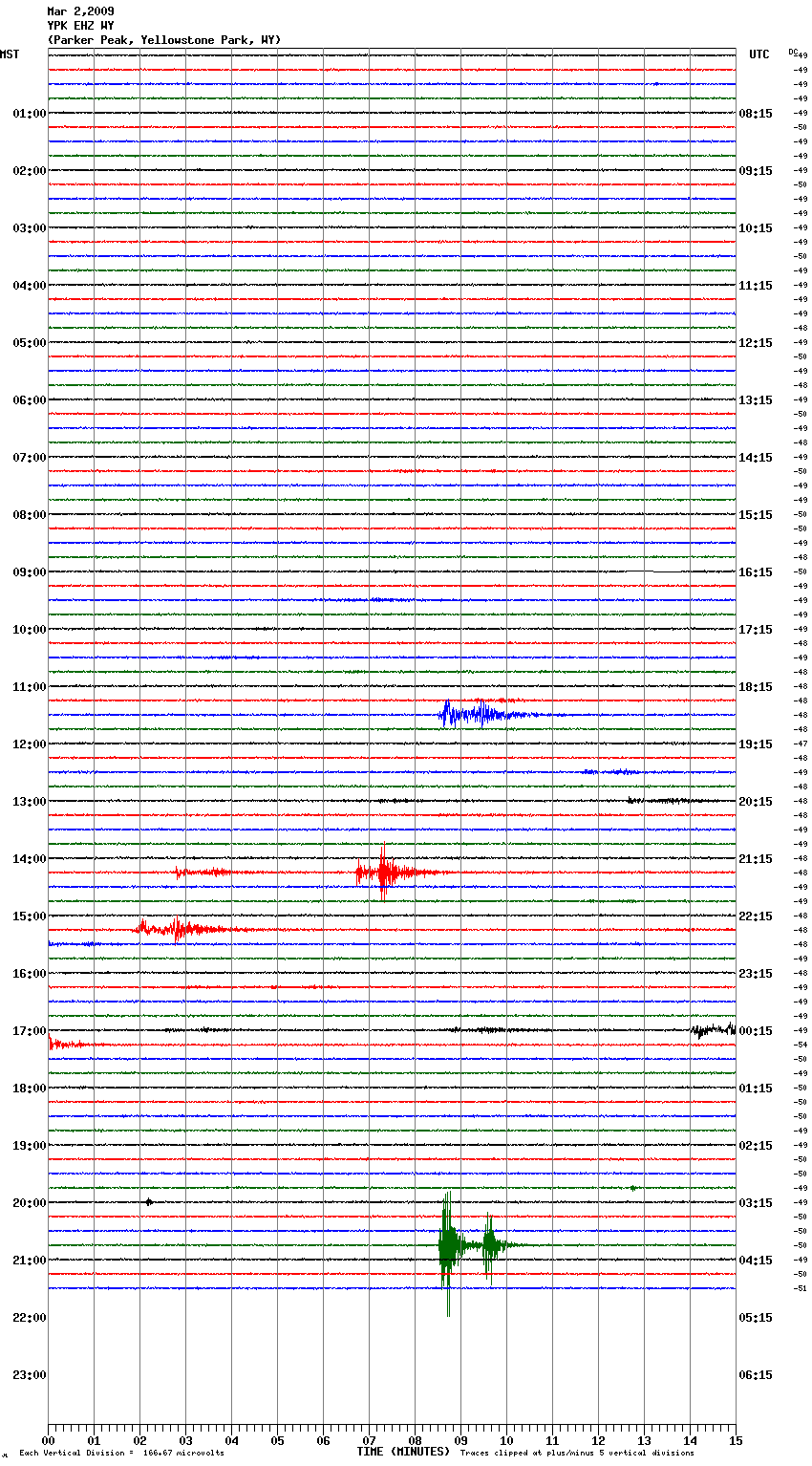Click minute tick label 00 on bottom axis
Viewport: 812px width, 1466px height.
coord(48,1440)
